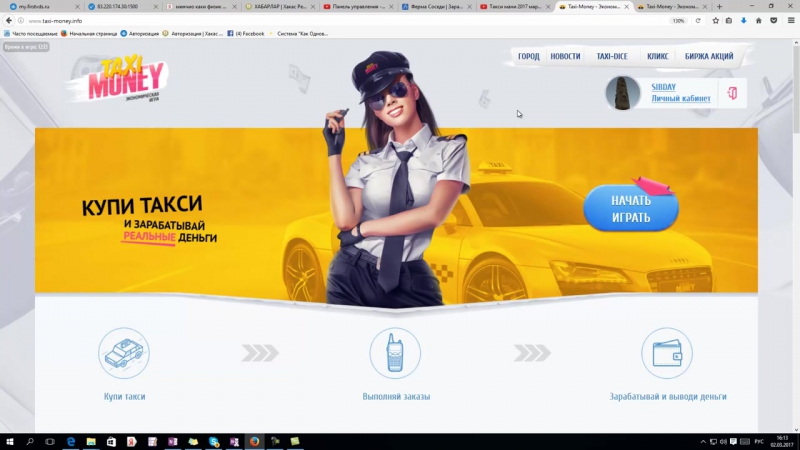Open File Explorer from the taskbar
This screenshot has height=450, width=800.
[91, 442]
